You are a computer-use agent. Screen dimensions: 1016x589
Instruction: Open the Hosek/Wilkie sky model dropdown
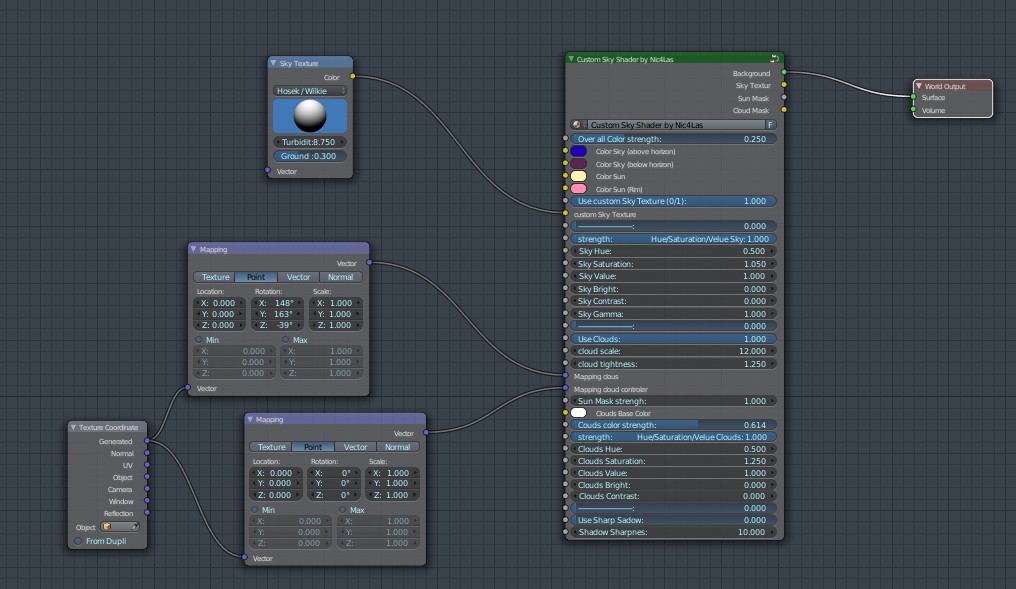pos(308,90)
